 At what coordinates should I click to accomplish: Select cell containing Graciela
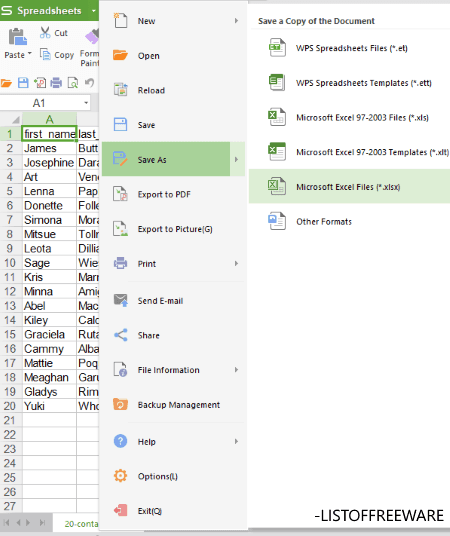50,334
